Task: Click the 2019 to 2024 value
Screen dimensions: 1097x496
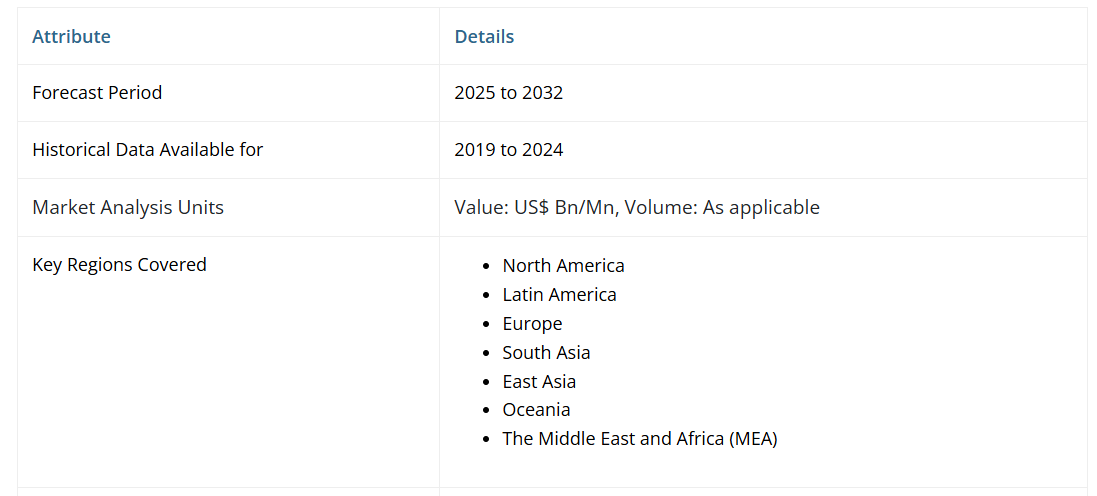Action: click(508, 150)
